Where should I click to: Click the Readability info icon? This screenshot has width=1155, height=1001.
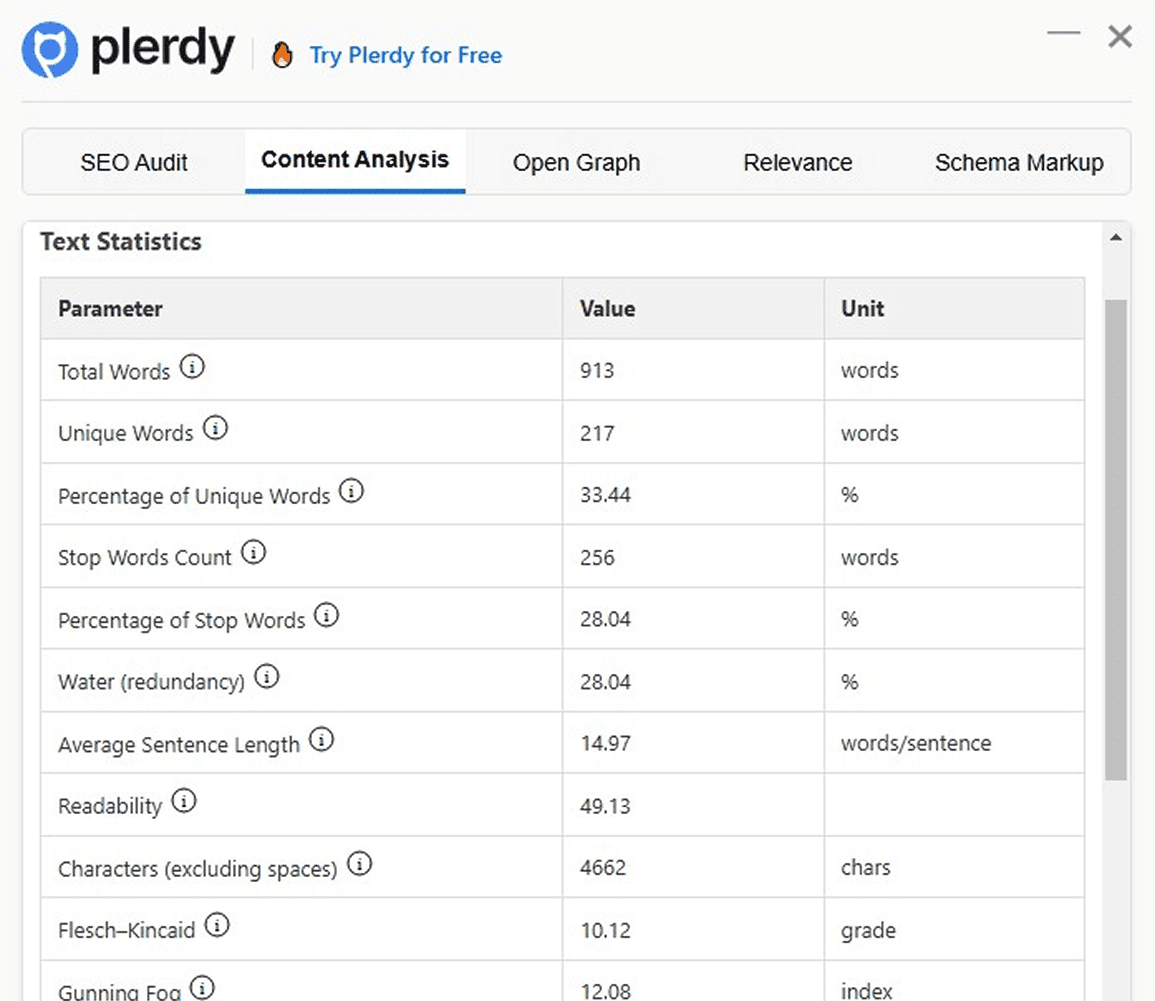[184, 802]
